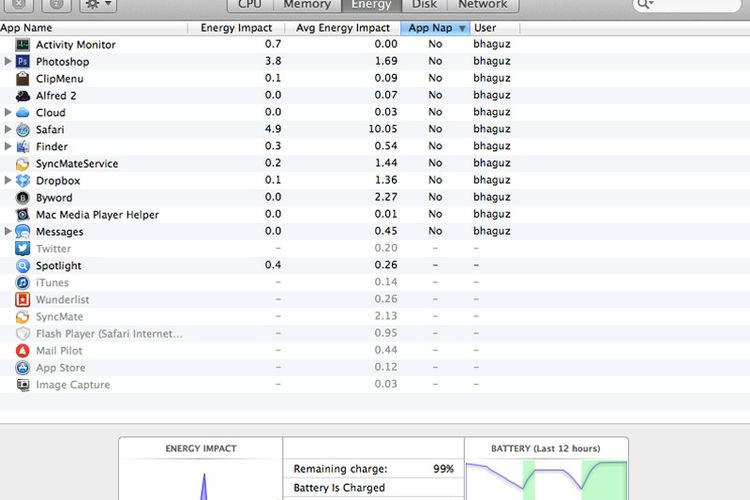The width and height of the screenshot is (750, 500).
Task: Click Photoshop's 3.8 energy impact value
Action: (x=273, y=61)
